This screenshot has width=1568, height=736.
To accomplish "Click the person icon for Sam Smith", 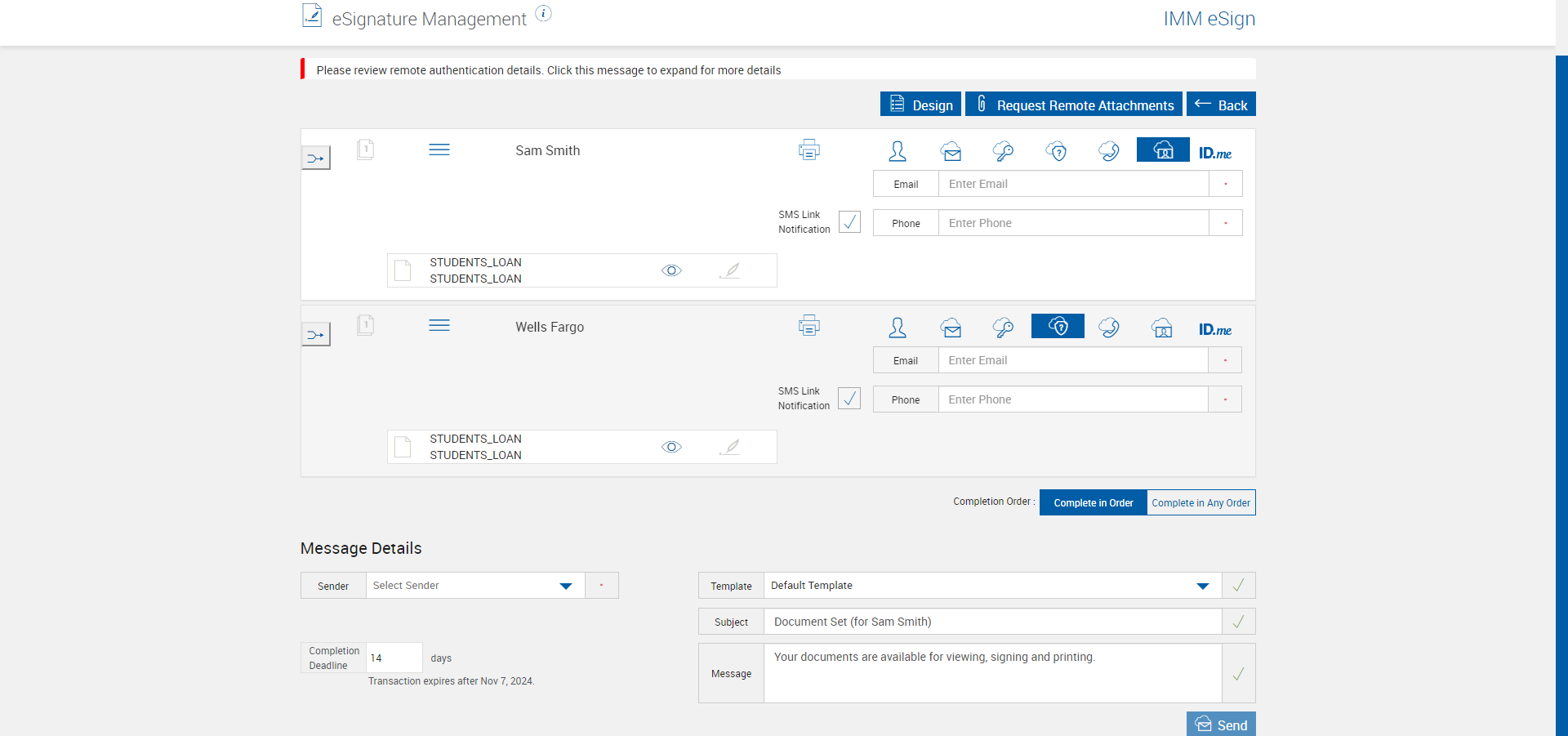I will [898, 151].
